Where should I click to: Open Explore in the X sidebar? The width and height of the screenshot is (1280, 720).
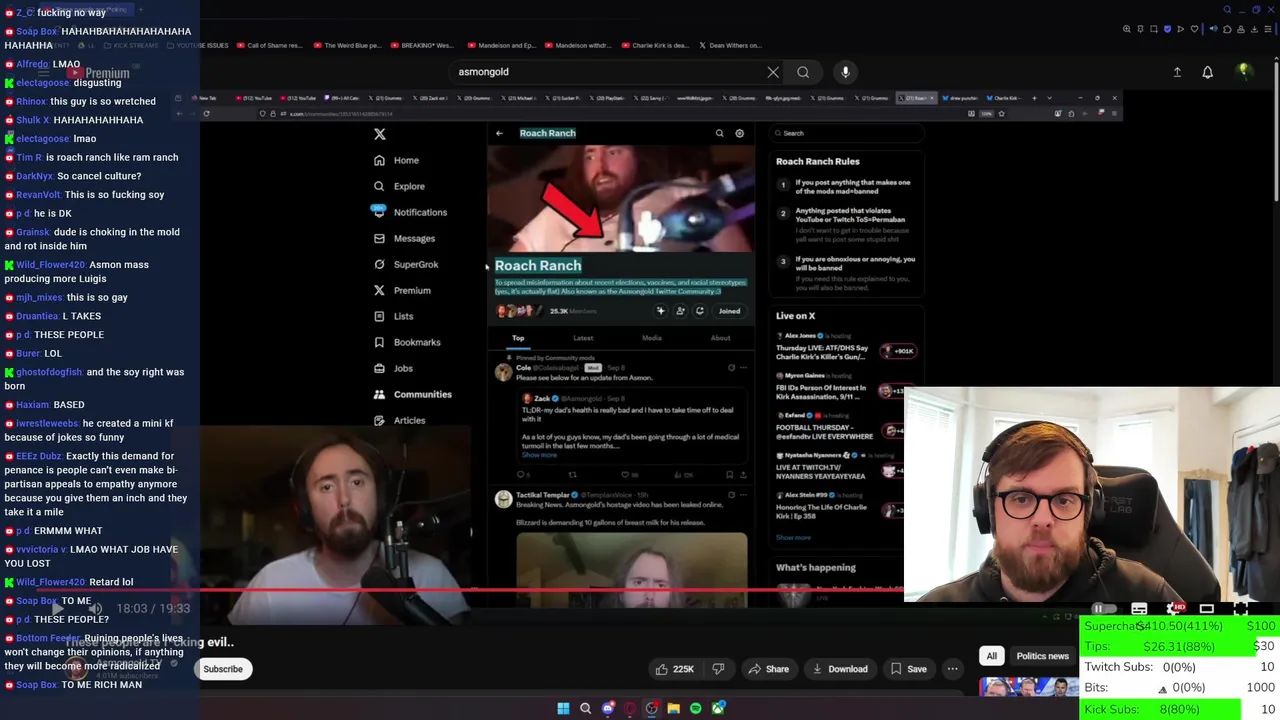tap(399, 186)
